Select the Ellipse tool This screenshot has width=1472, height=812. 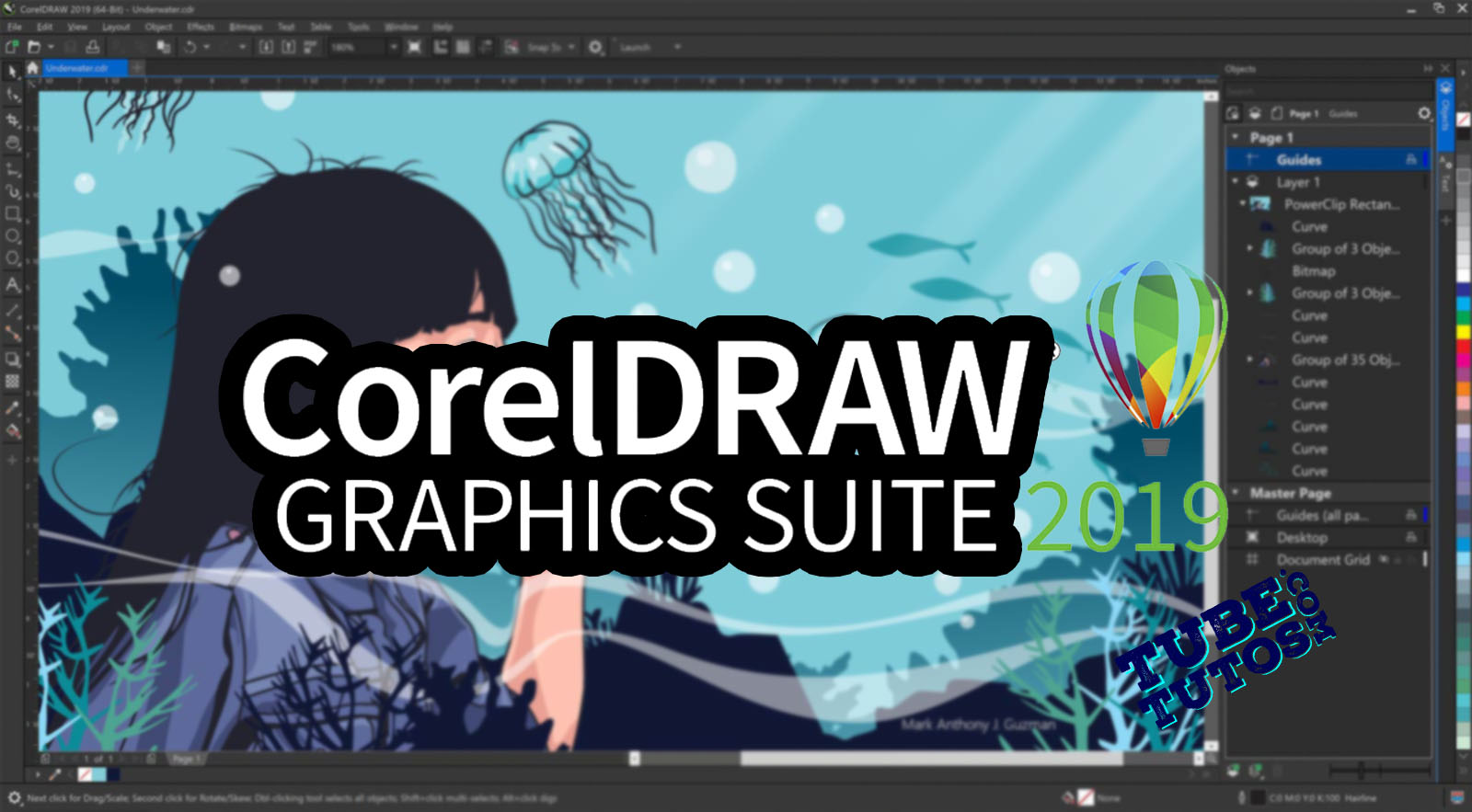[x=12, y=236]
